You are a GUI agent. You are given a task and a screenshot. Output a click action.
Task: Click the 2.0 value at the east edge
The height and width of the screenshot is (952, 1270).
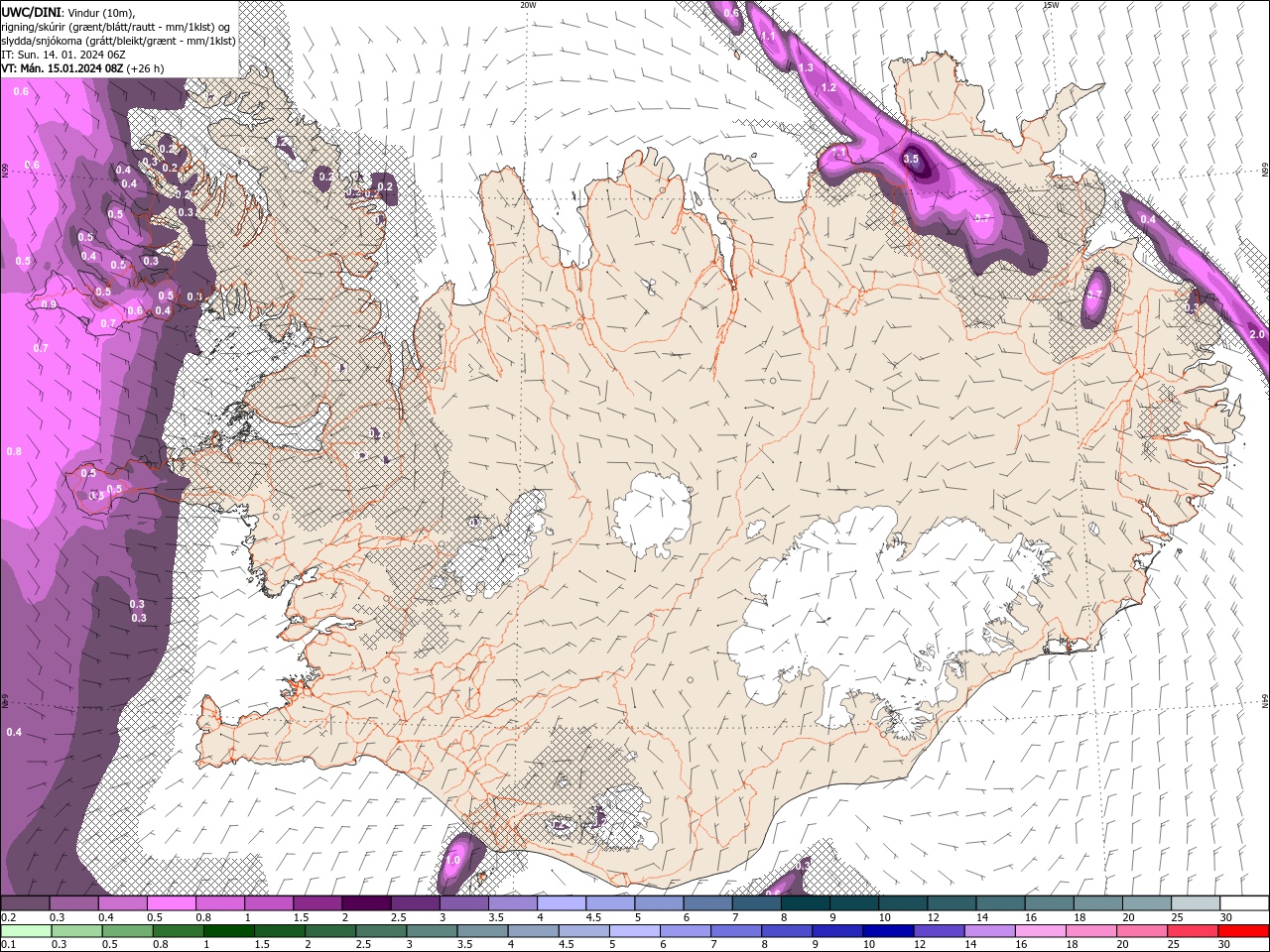(1257, 334)
